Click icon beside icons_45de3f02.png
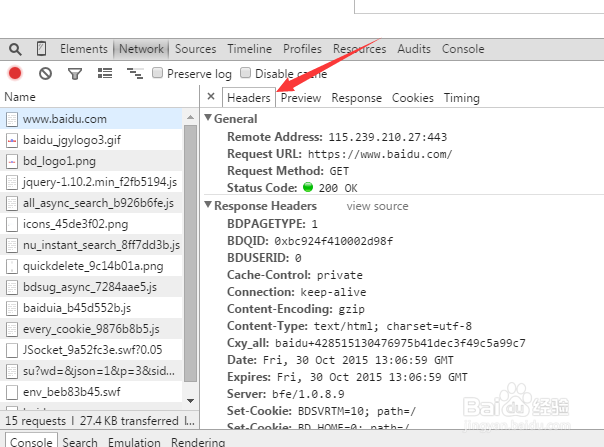Viewport: 604px width, 447px height. [x=12, y=224]
